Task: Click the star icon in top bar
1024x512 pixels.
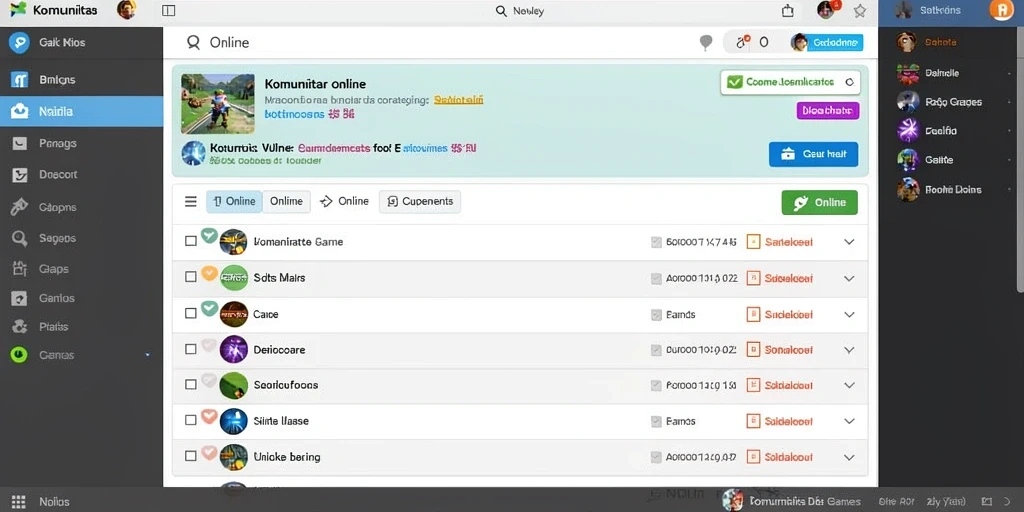Action: pyautogui.click(x=860, y=10)
